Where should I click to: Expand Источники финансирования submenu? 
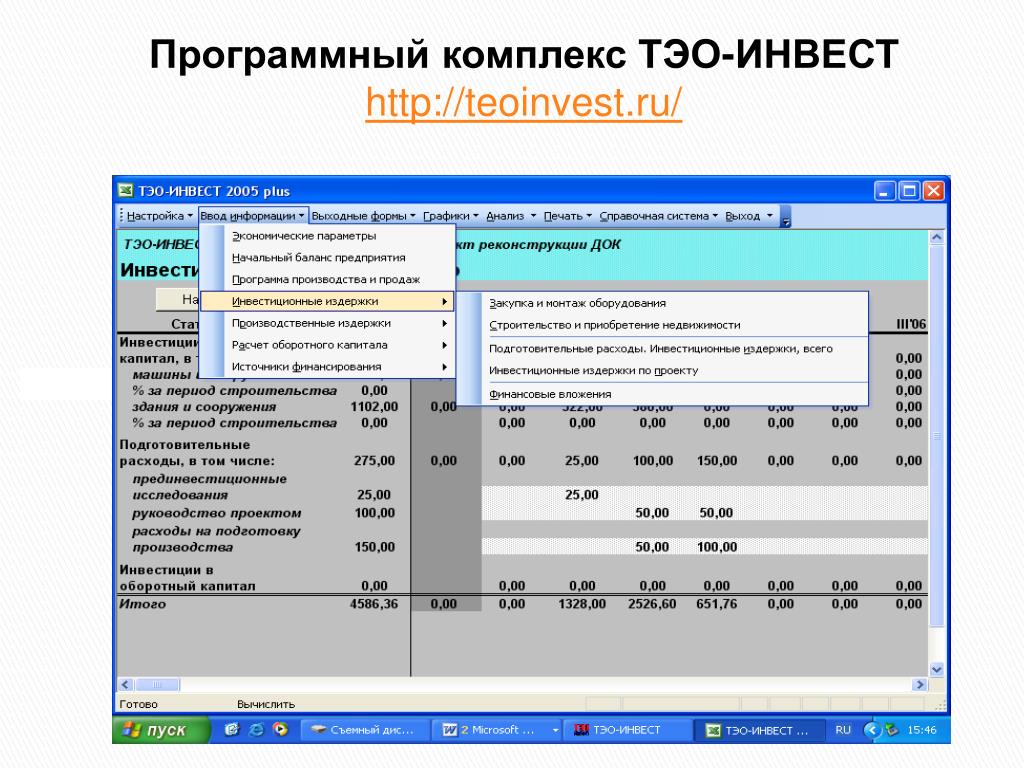tap(327, 367)
